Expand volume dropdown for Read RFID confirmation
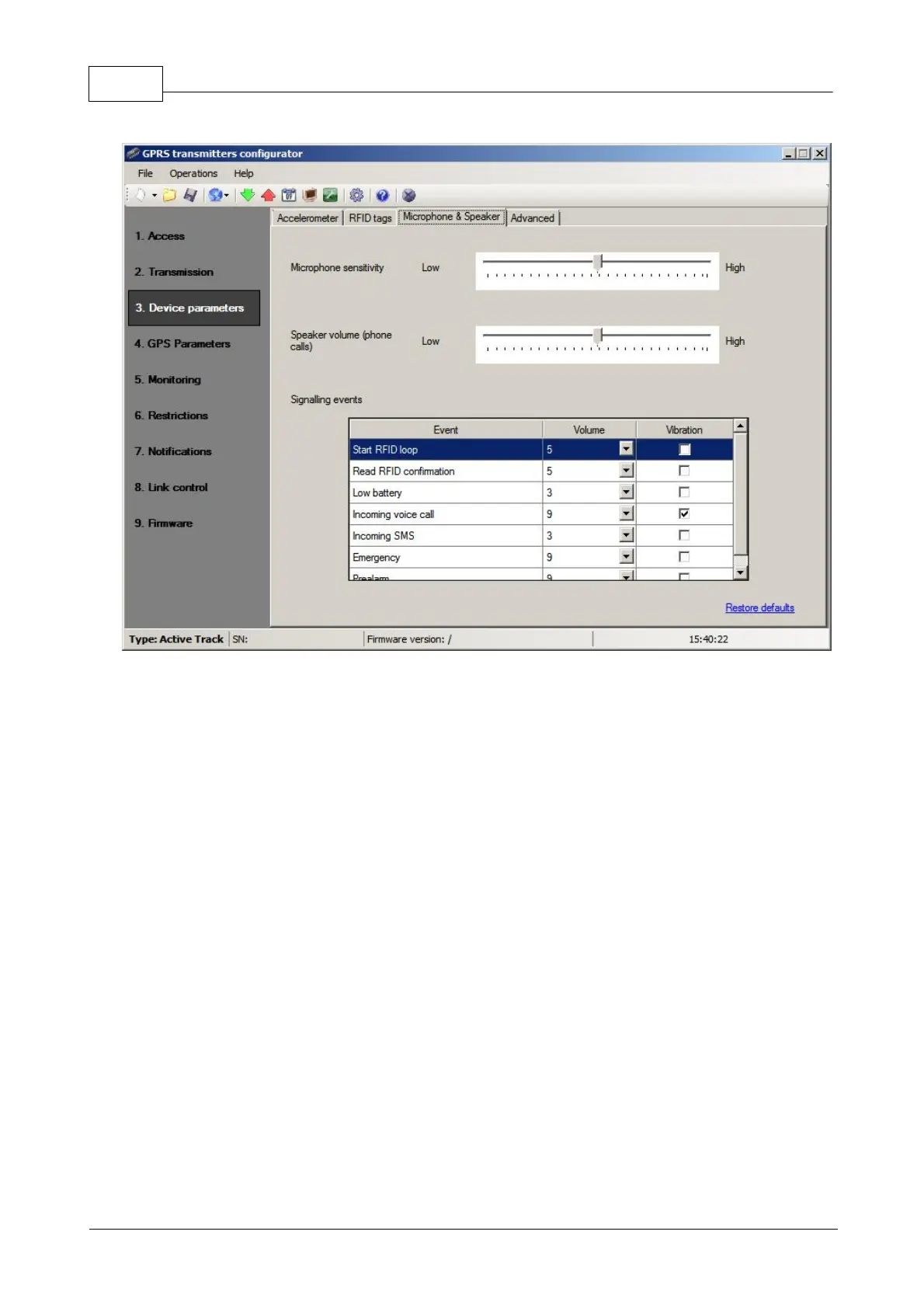The height and width of the screenshot is (1308, 924). [627, 470]
